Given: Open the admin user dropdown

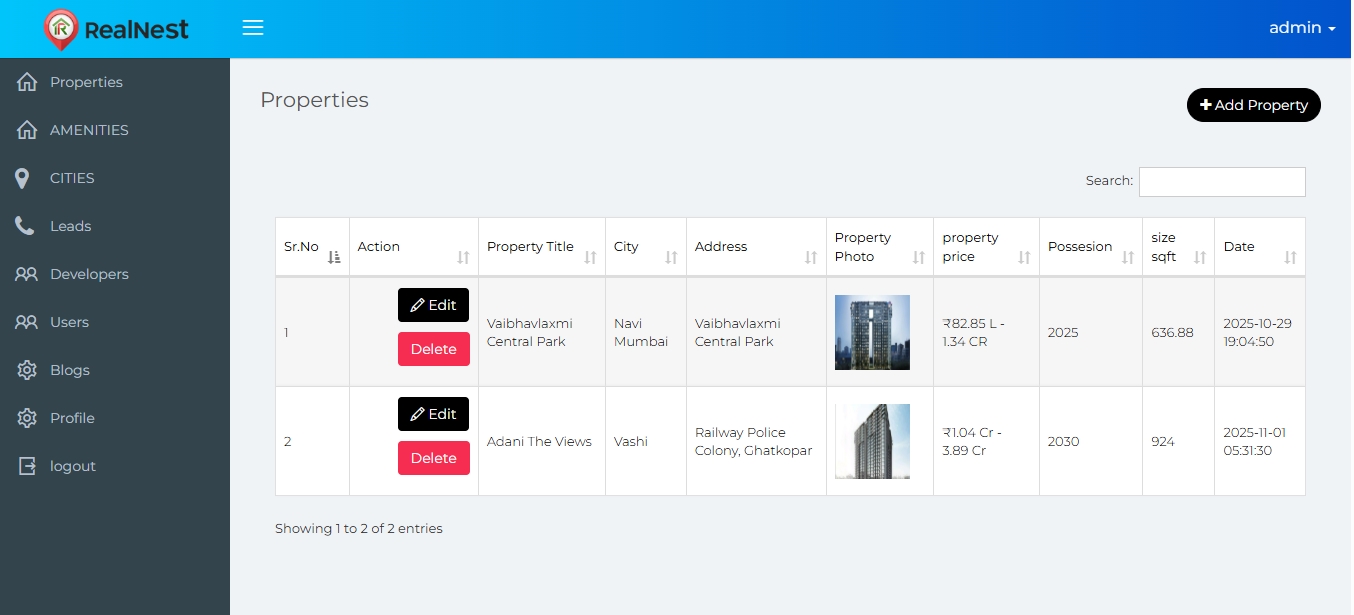Looking at the screenshot, I should coord(1301,28).
